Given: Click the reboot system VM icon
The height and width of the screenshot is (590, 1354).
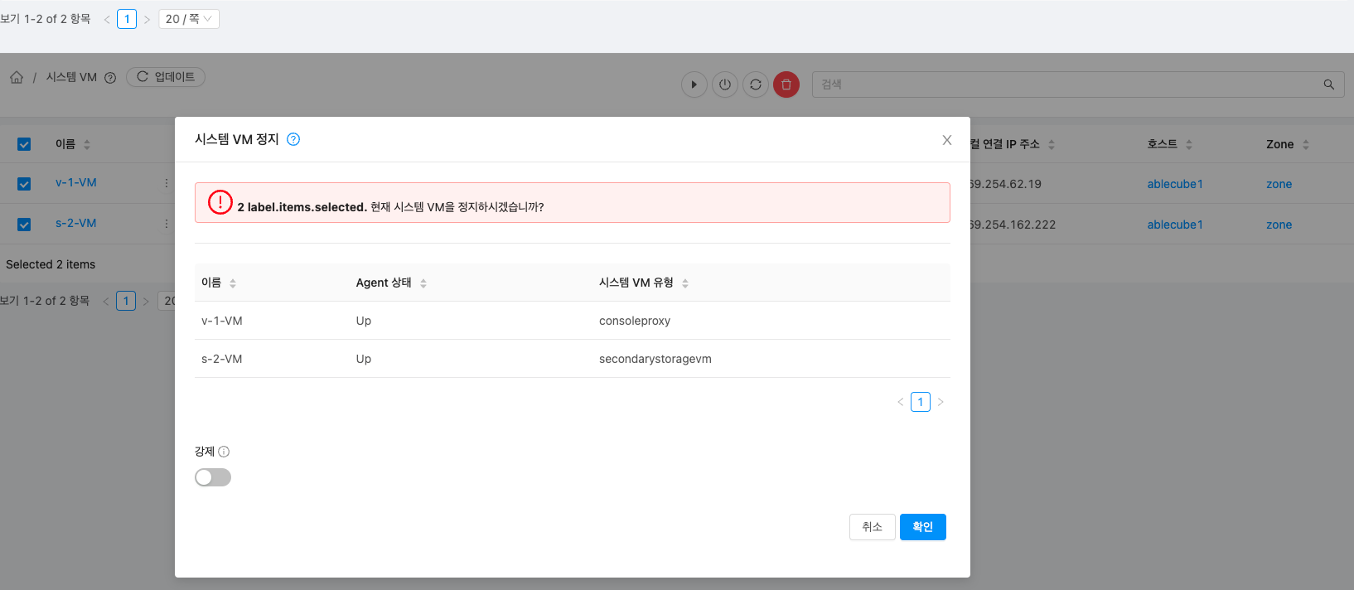Looking at the screenshot, I should tap(756, 85).
